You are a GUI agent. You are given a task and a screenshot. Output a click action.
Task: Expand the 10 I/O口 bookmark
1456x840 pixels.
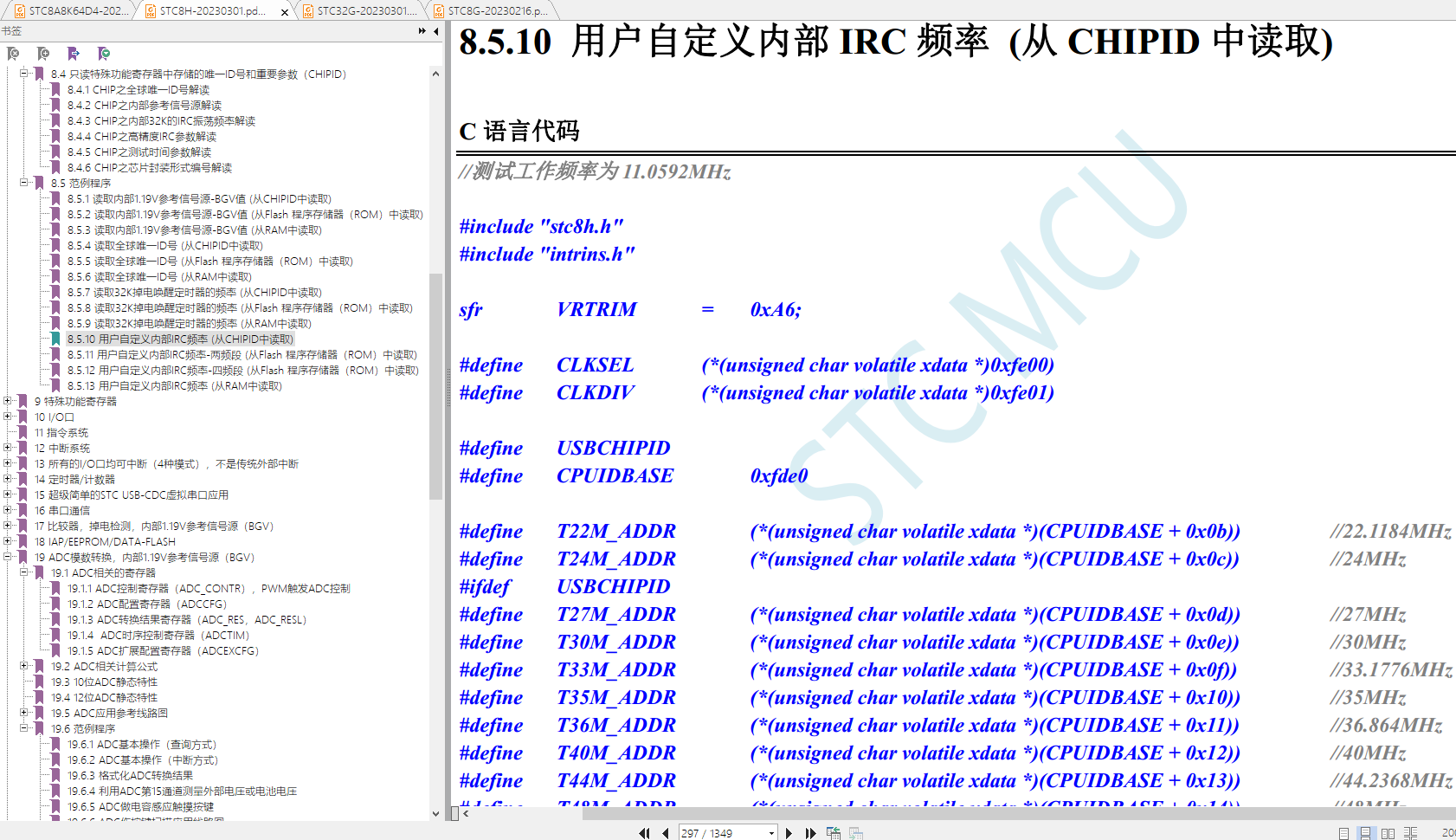point(8,417)
